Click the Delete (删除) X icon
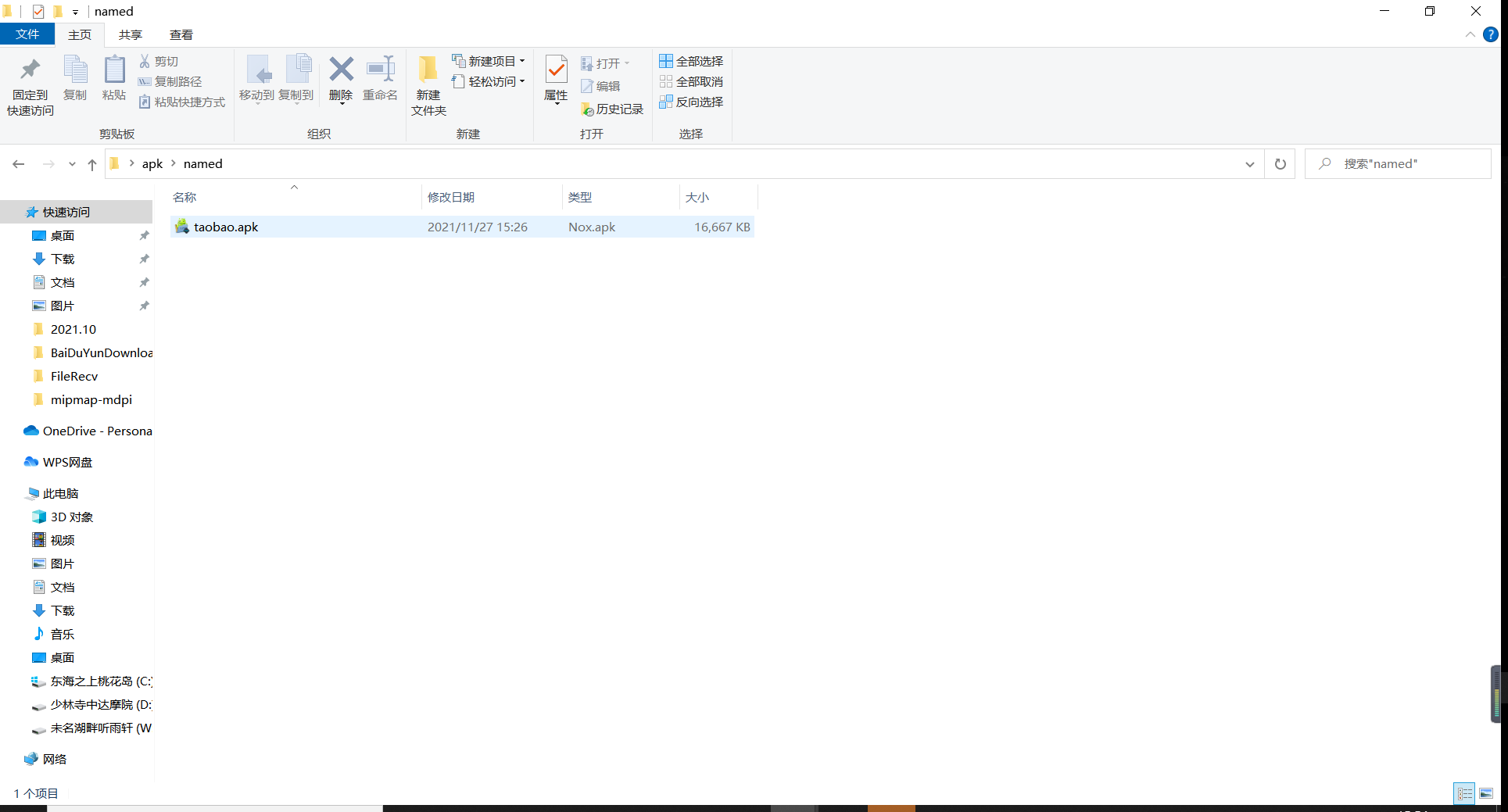This screenshot has width=1508, height=812. tap(341, 70)
